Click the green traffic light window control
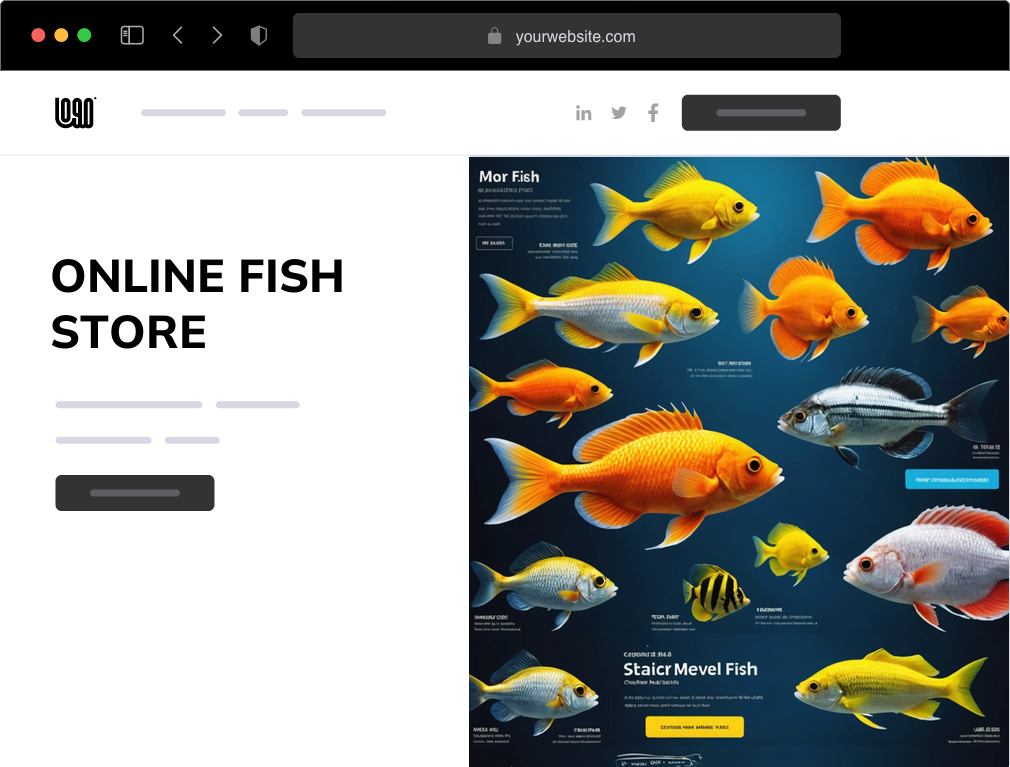Screen dimensions: 1010x767 (x=86, y=33)
